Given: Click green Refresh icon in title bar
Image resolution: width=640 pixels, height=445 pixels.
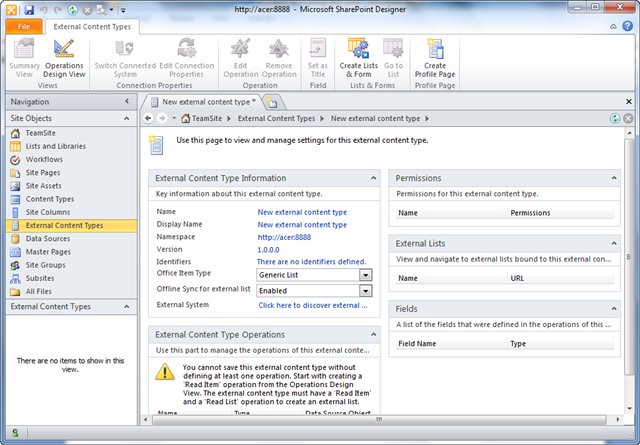Looking at the screenshot, I should click(73, 9).
